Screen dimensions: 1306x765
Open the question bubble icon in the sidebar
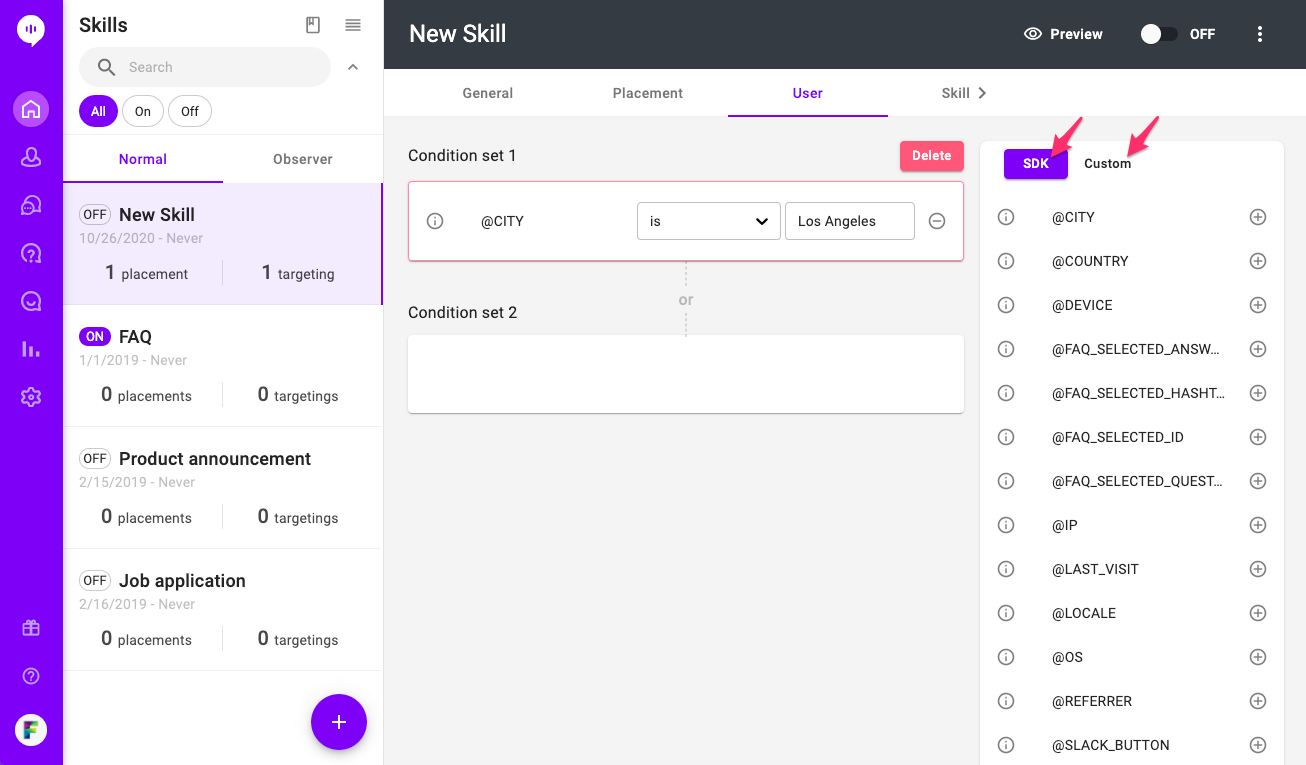tap(31, 253)
